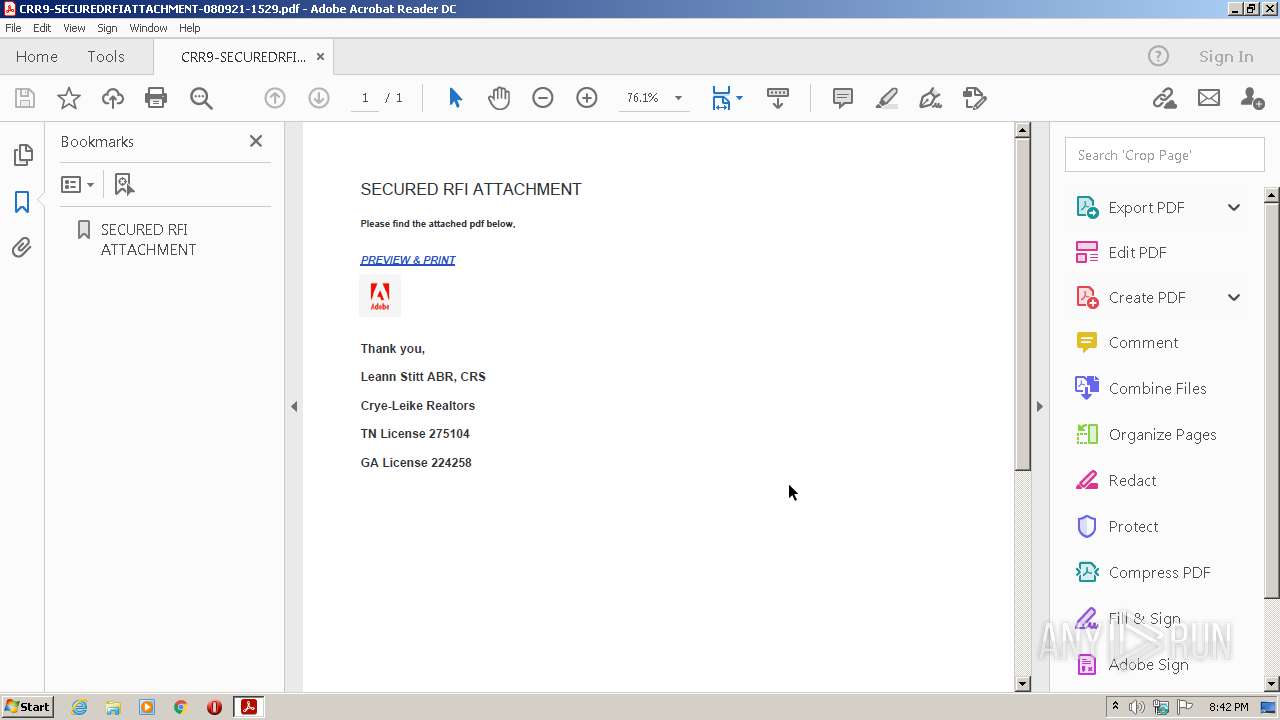Open the Windows Start menu

27,707
